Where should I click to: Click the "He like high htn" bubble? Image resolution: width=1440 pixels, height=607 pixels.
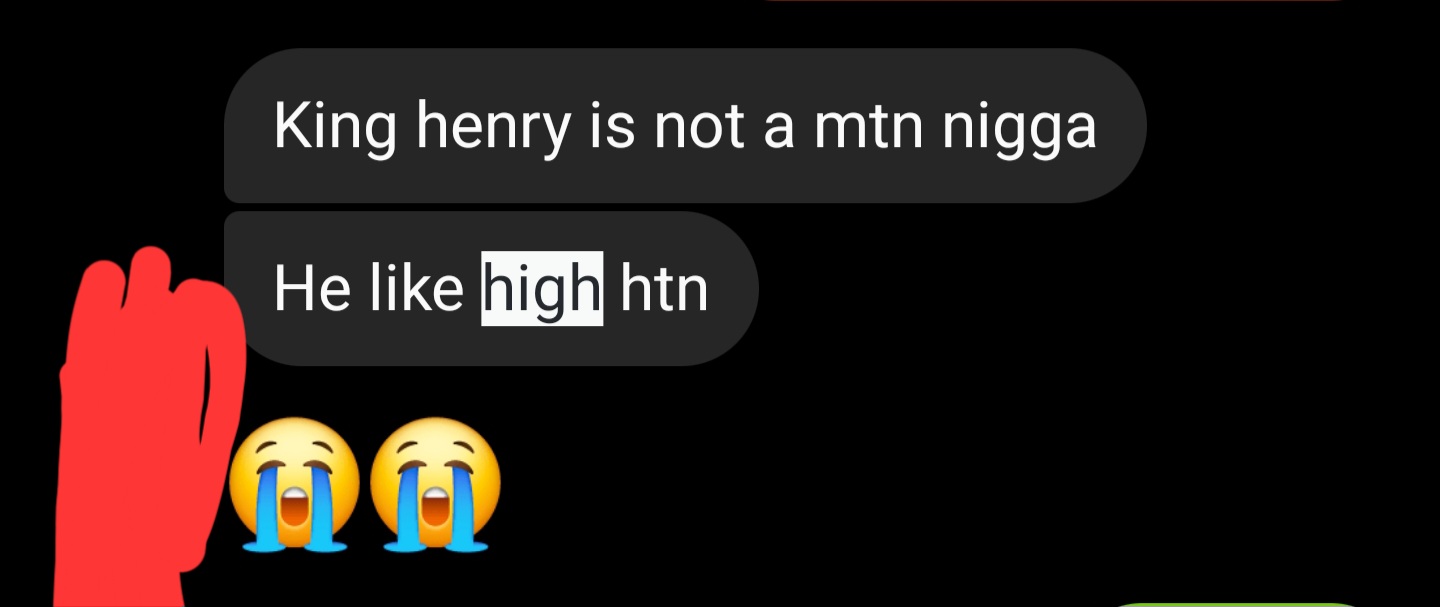click(x=491, y=288)
